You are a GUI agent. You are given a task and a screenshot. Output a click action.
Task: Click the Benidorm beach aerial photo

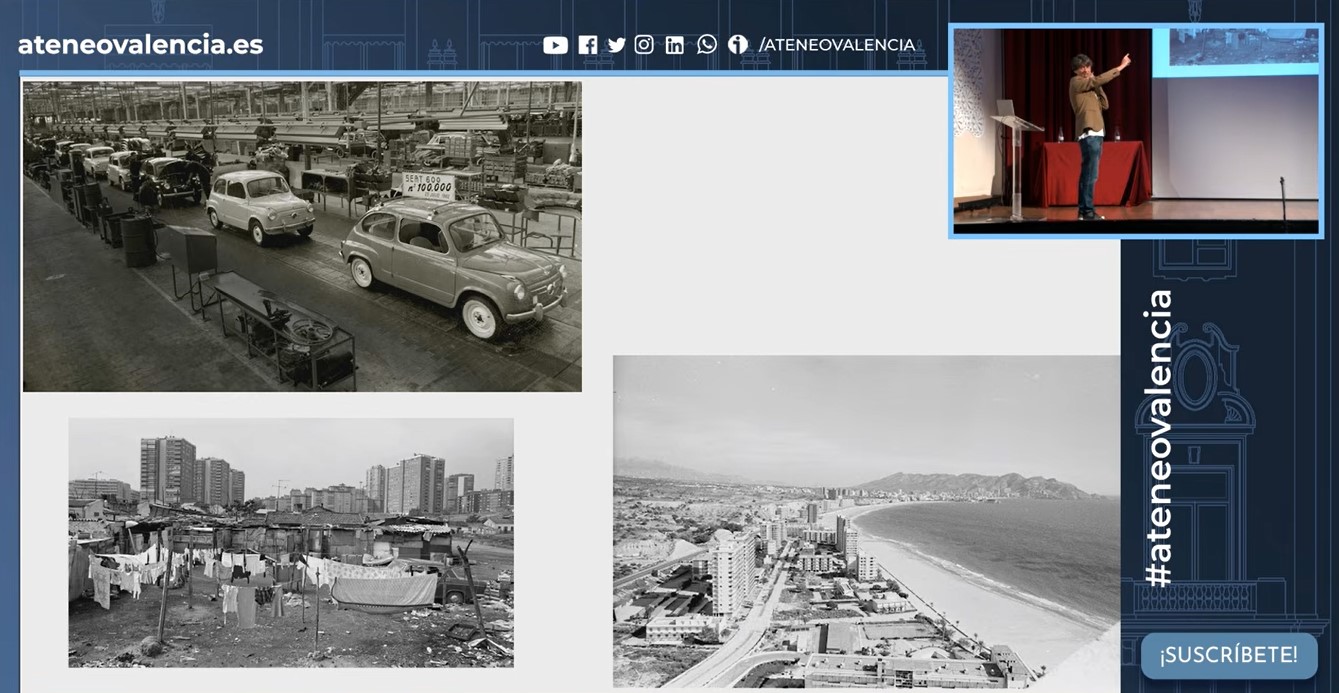[866, 521]
